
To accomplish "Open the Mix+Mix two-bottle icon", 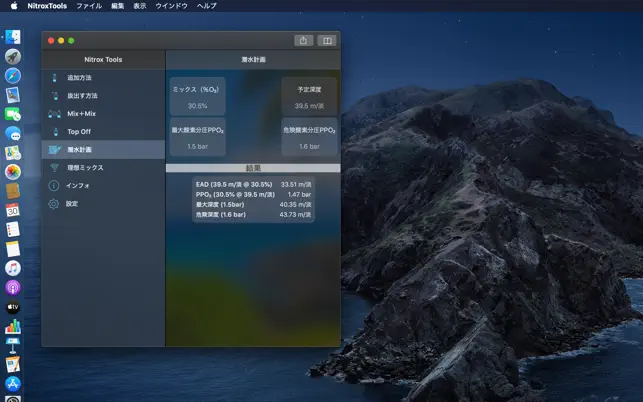I will pyautogui.click(x=55, y=114).
